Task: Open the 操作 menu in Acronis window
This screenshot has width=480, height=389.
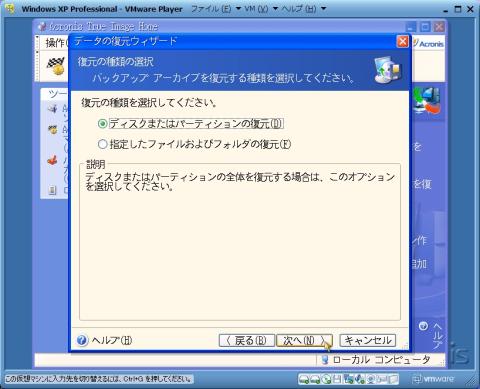Action: pos(56,43)
